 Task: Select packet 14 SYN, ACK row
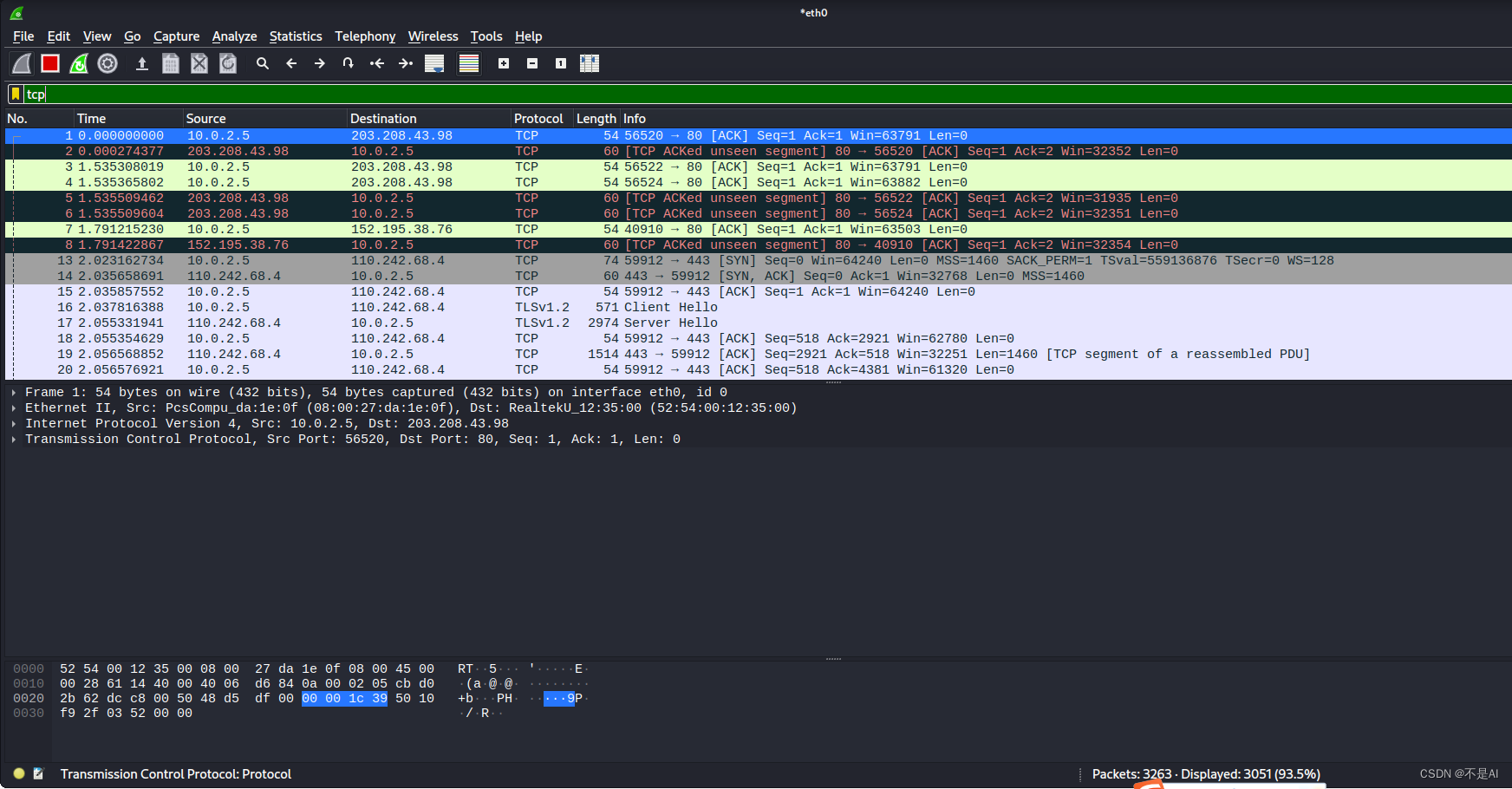pyautogui.click(x=759, y=277)
